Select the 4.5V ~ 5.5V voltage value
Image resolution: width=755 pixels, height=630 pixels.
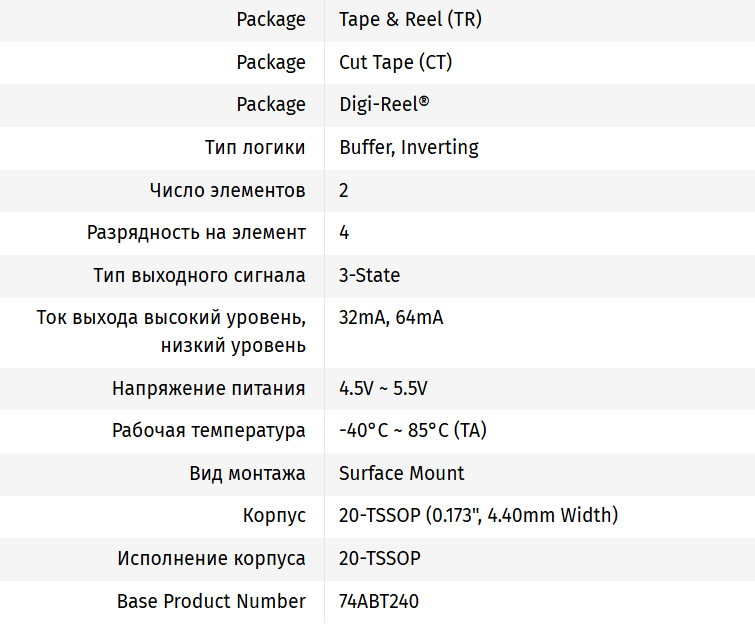(383, 388)
